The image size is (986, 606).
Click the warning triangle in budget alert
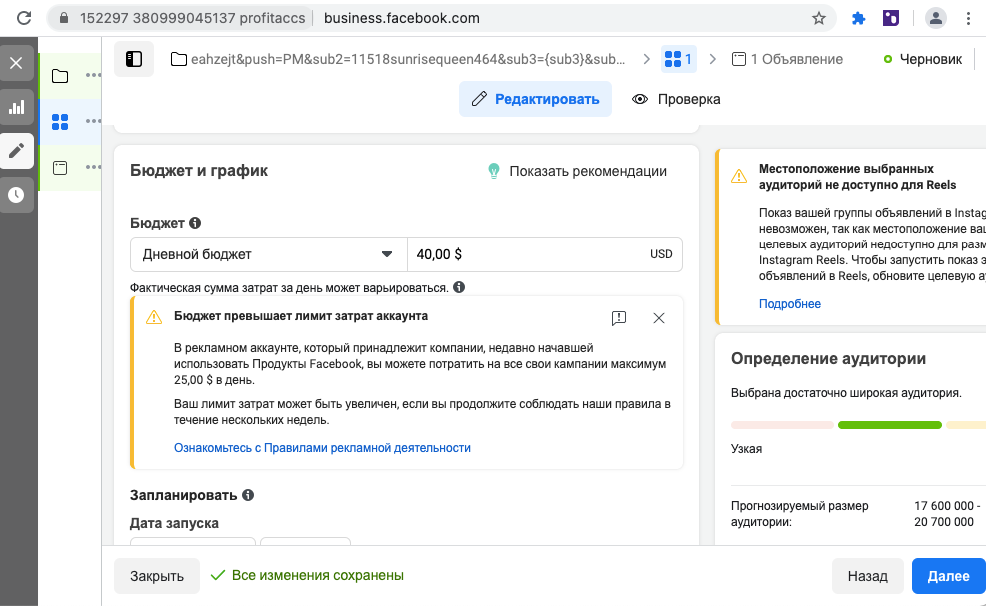point(154,317)
